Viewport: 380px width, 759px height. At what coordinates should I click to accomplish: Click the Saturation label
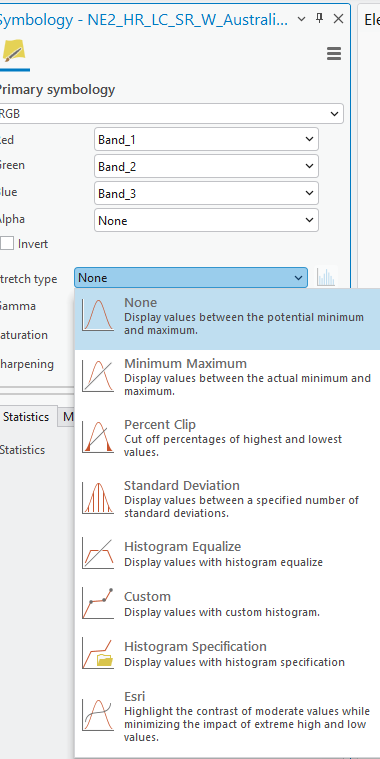(x=24, y=335)
